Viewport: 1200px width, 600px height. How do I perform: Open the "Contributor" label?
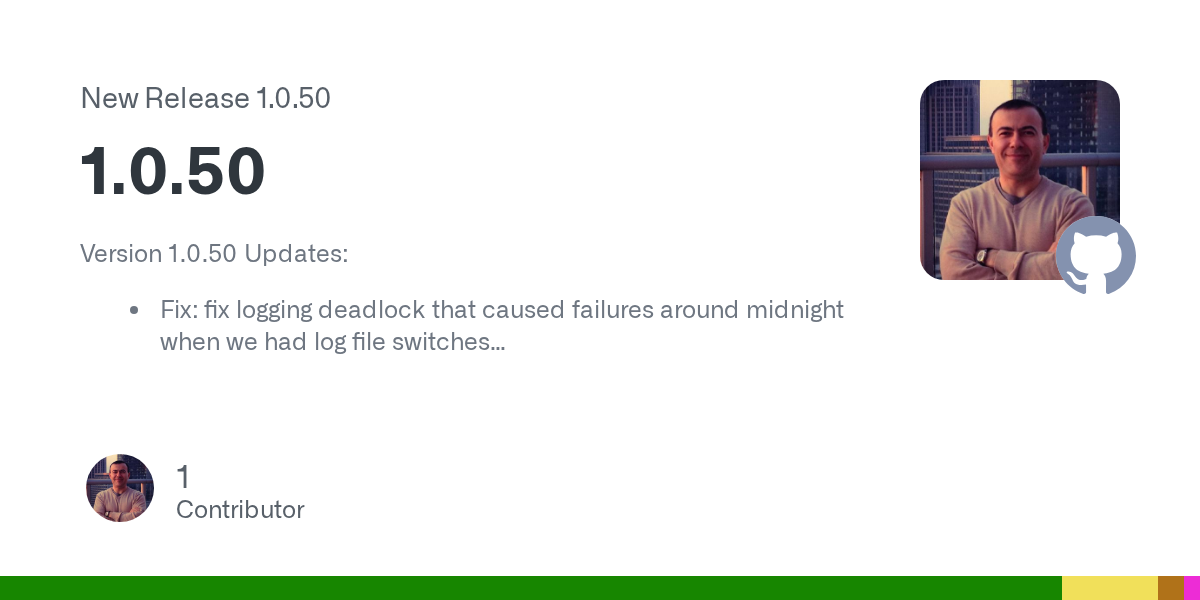[240, 510]
